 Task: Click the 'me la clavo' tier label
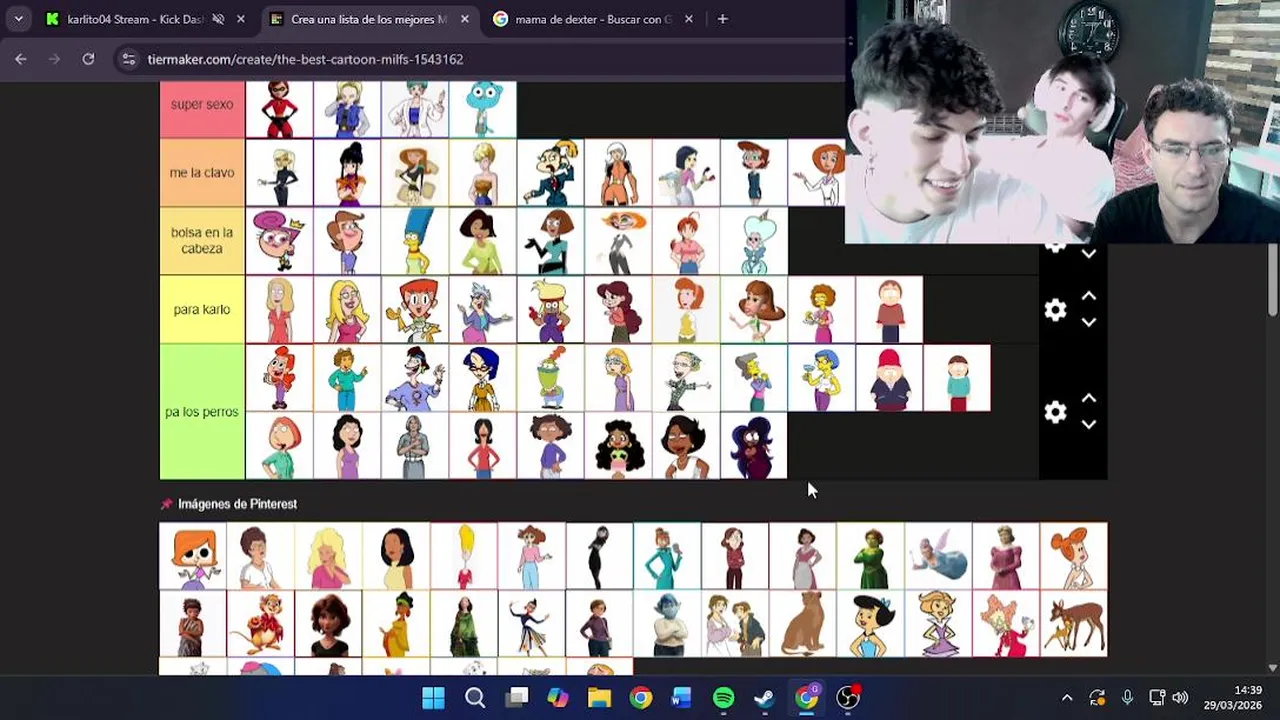coord(202,173)
